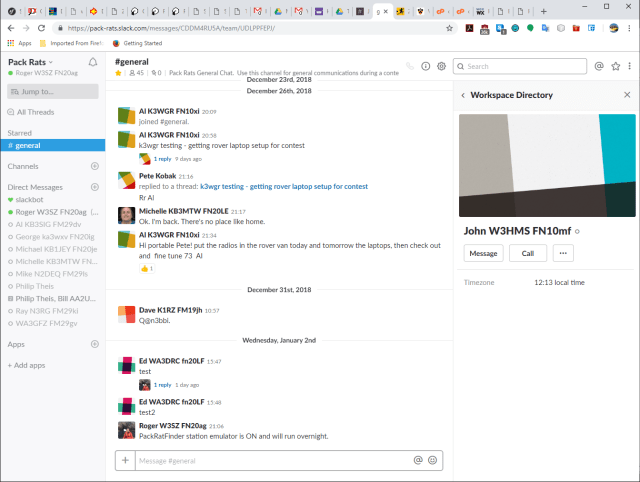This screenshot has width=640, height=482.
Task: Open Jump to quick switcher
Action: pyautogui.click(x=53, y=91)
